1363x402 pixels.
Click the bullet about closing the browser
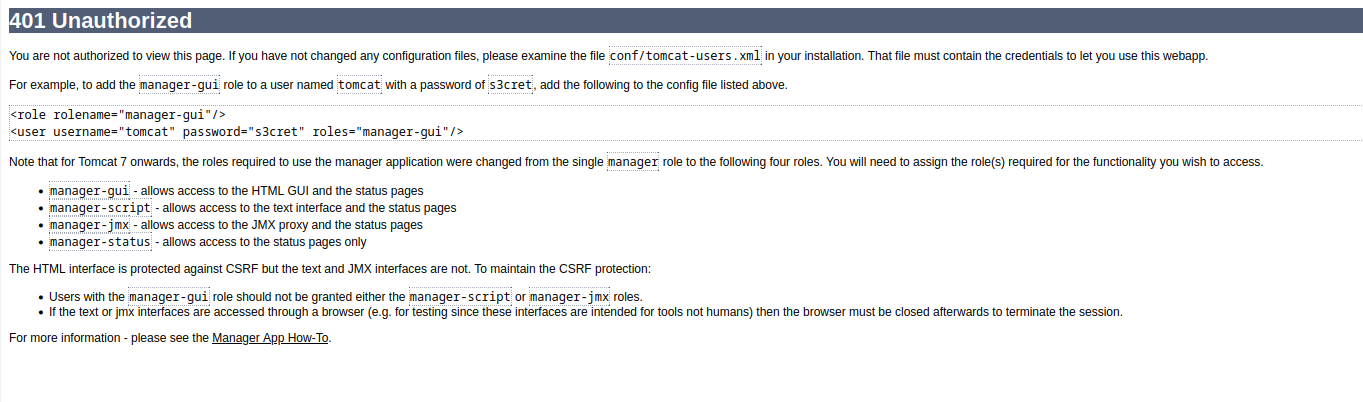pos(586,312)
